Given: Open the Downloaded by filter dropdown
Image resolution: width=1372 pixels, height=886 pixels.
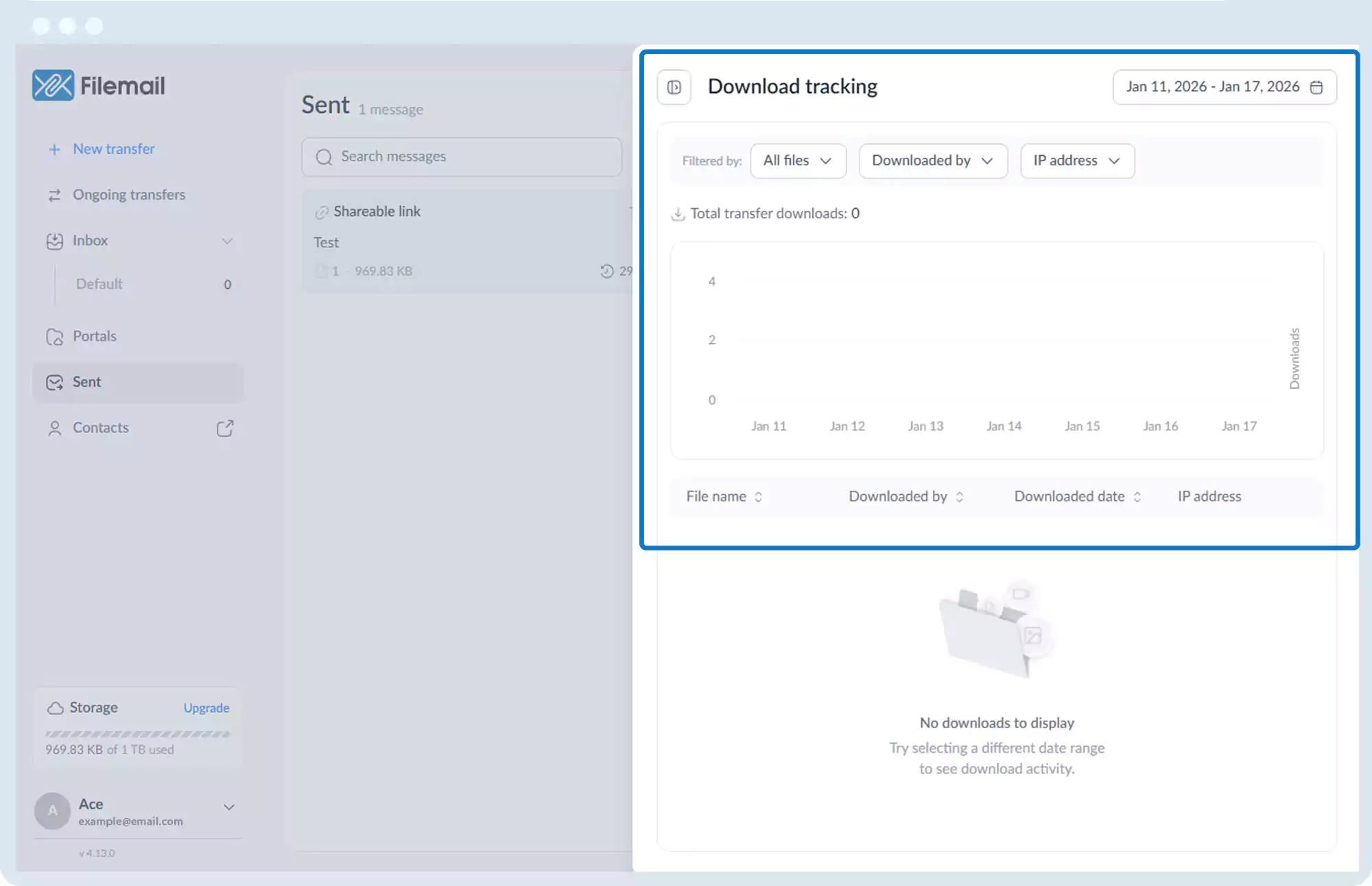Looking at the screenshot, I should (x=932, y=161).
